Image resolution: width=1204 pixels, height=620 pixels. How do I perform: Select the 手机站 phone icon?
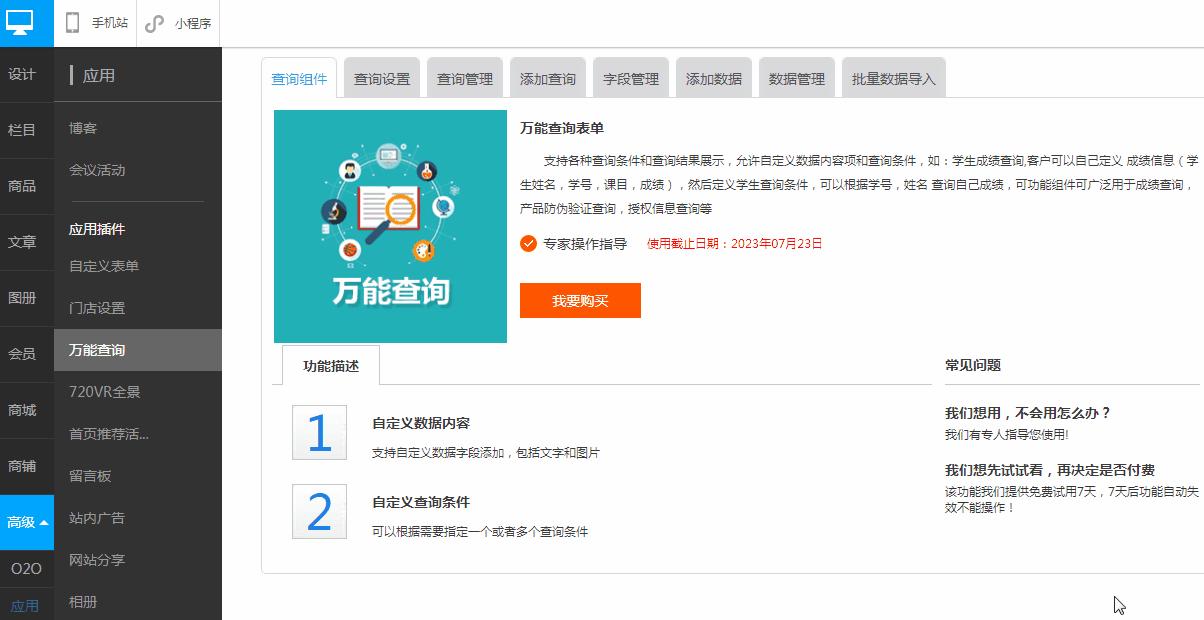tap(73, 23)
